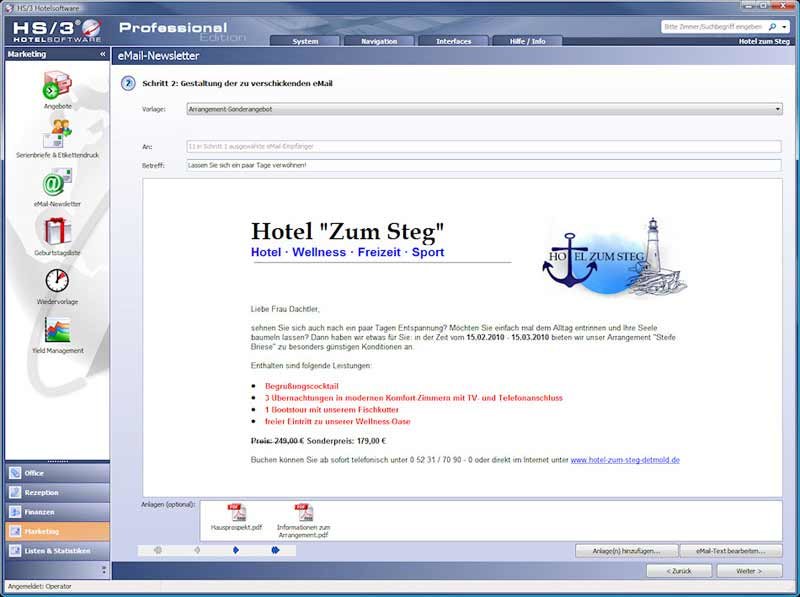
Task: Click the Rezeption section icon
Action: pyautogui.click(x=15, y=492)
